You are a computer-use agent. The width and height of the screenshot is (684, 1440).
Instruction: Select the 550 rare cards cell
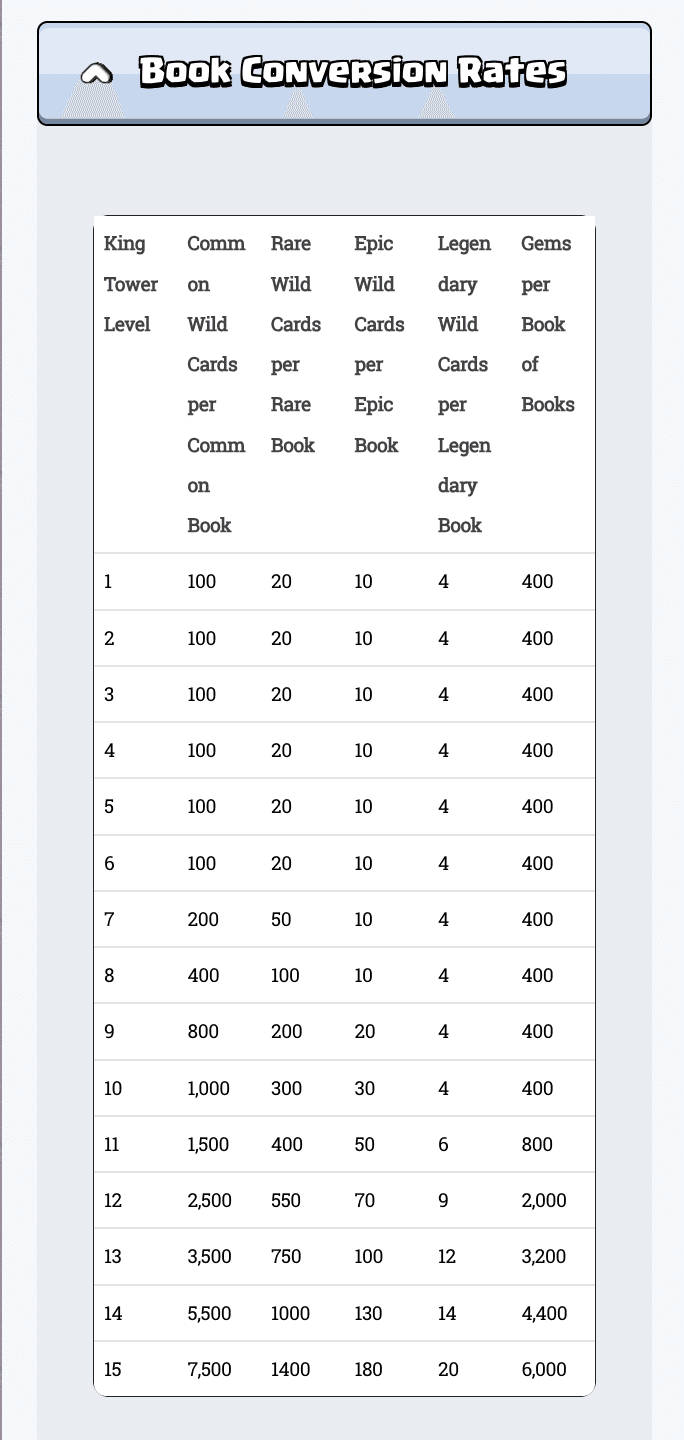[286, 1200]
